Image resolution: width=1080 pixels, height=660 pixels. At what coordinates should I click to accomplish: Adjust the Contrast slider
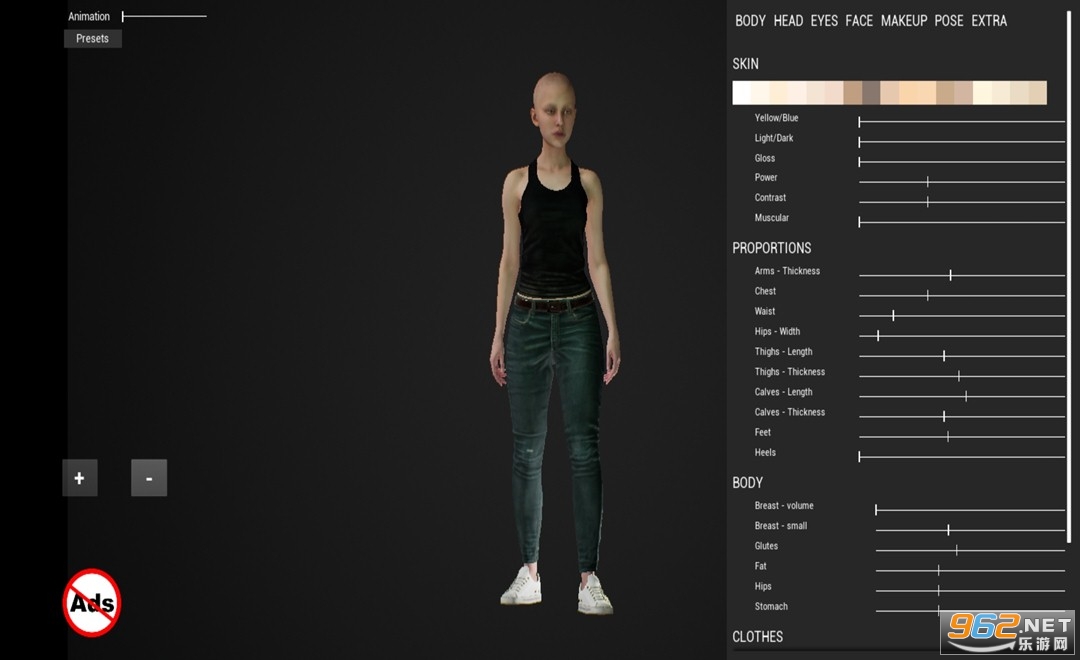click(962, 202)
